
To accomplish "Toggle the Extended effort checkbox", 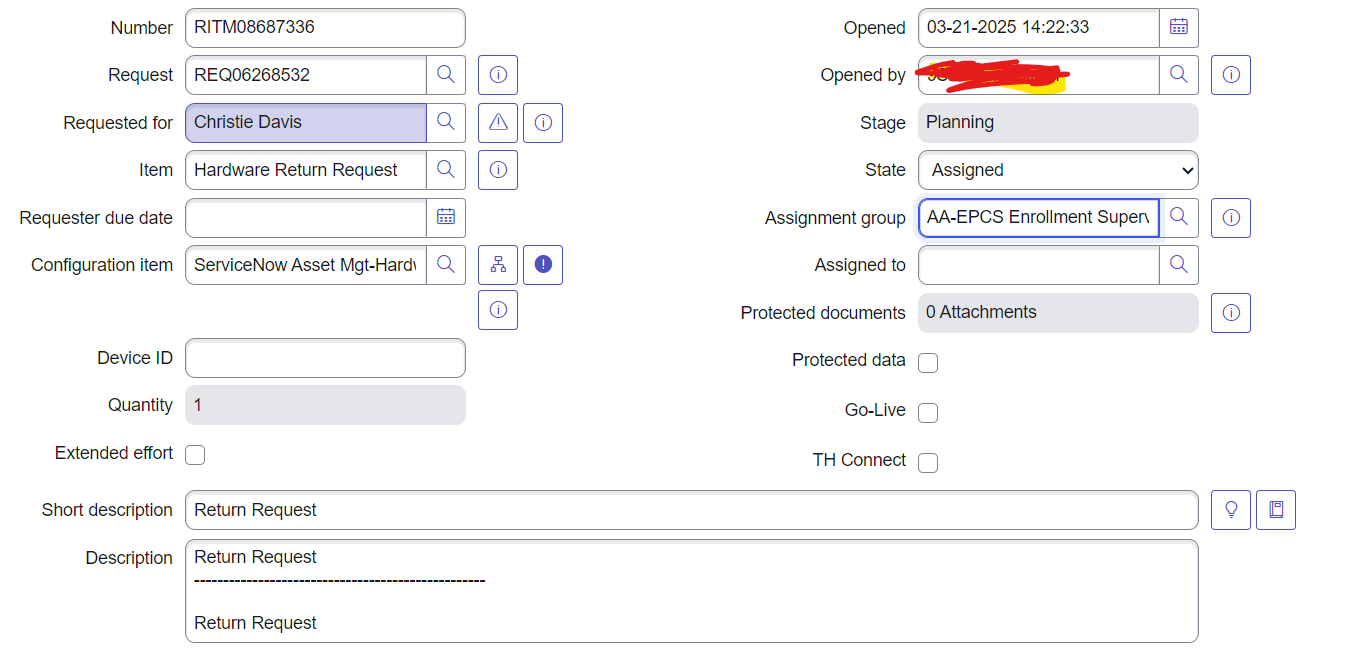I will point(195,455).
